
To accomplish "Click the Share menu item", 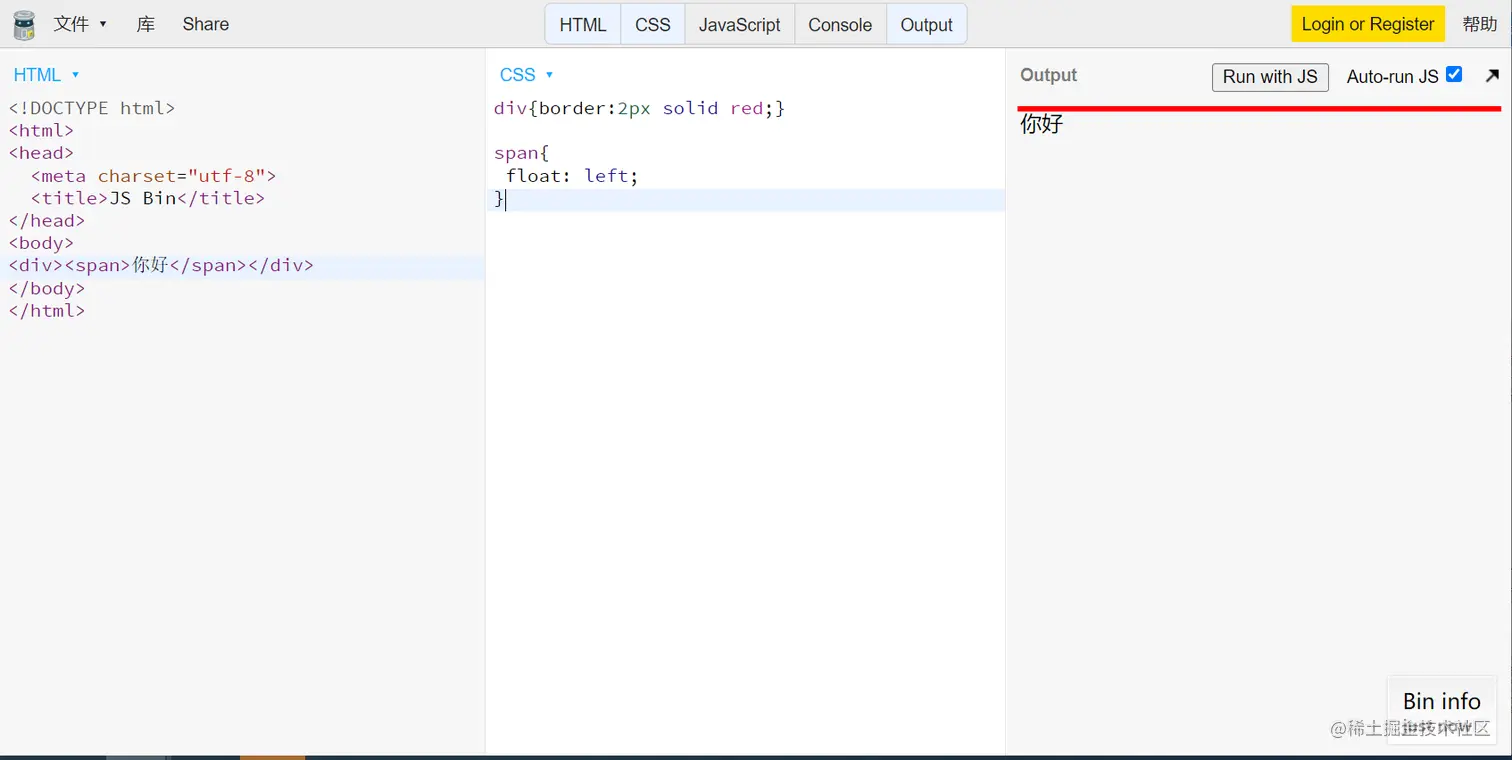I will (x=206, y=24).
